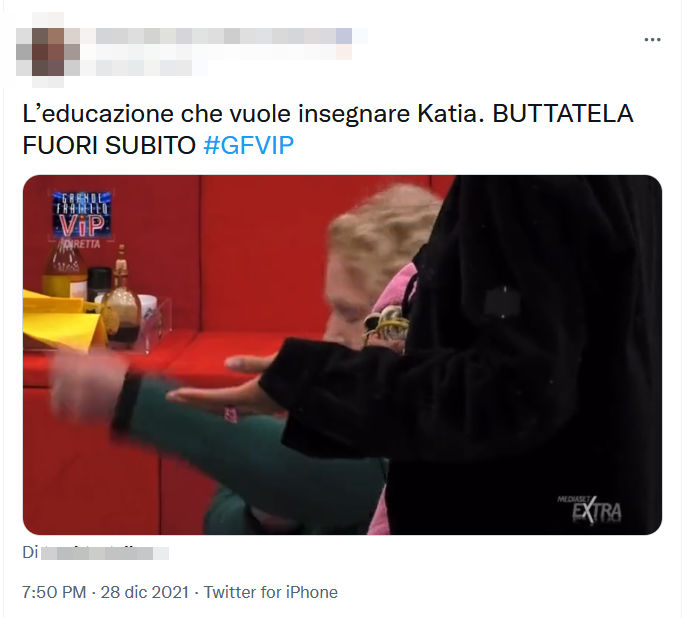The image size is (682, 618).
Task: Open the Twitter for iPhone source link
Action: [271, 592]
